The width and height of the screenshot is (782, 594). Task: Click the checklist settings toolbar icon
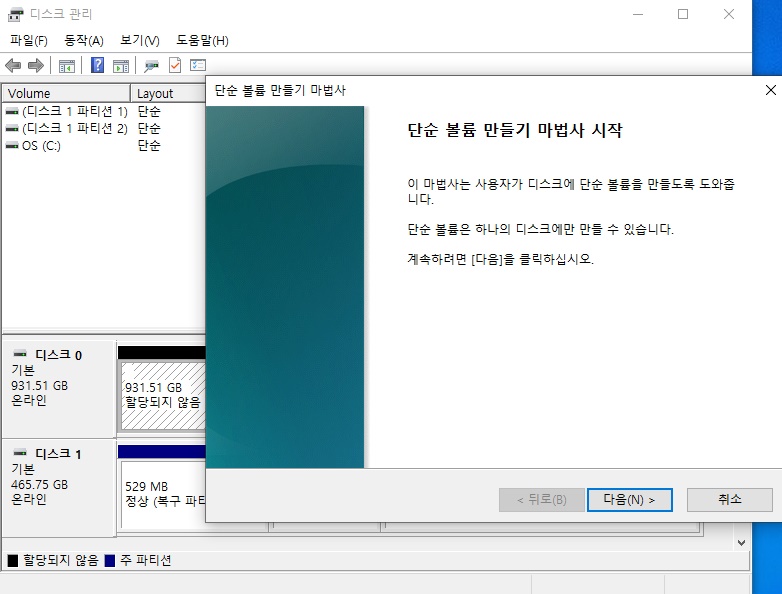198,65
